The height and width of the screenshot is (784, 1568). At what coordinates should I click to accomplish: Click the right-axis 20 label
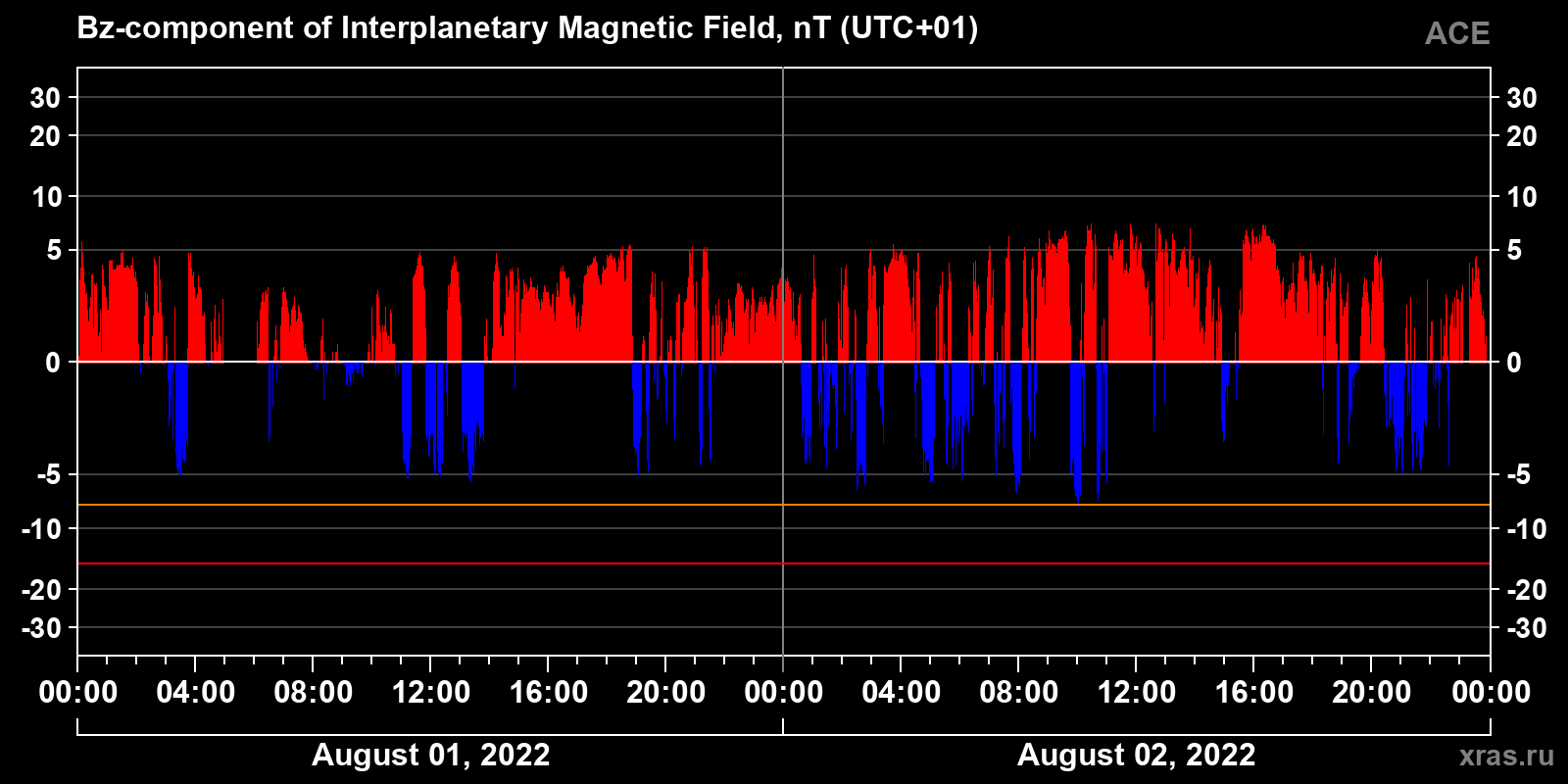click(1521, 136)
